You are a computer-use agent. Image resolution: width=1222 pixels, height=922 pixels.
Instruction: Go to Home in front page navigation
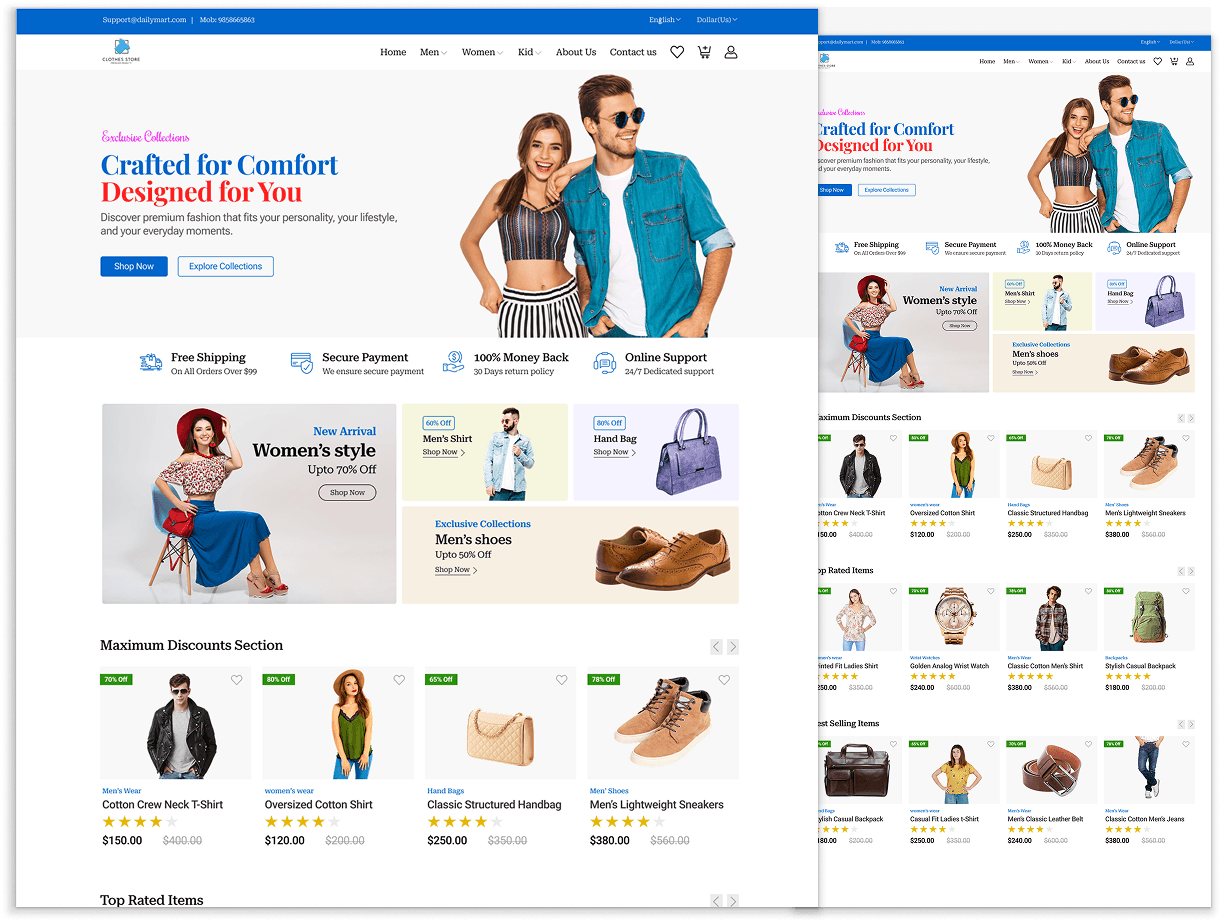coord(393,52)
